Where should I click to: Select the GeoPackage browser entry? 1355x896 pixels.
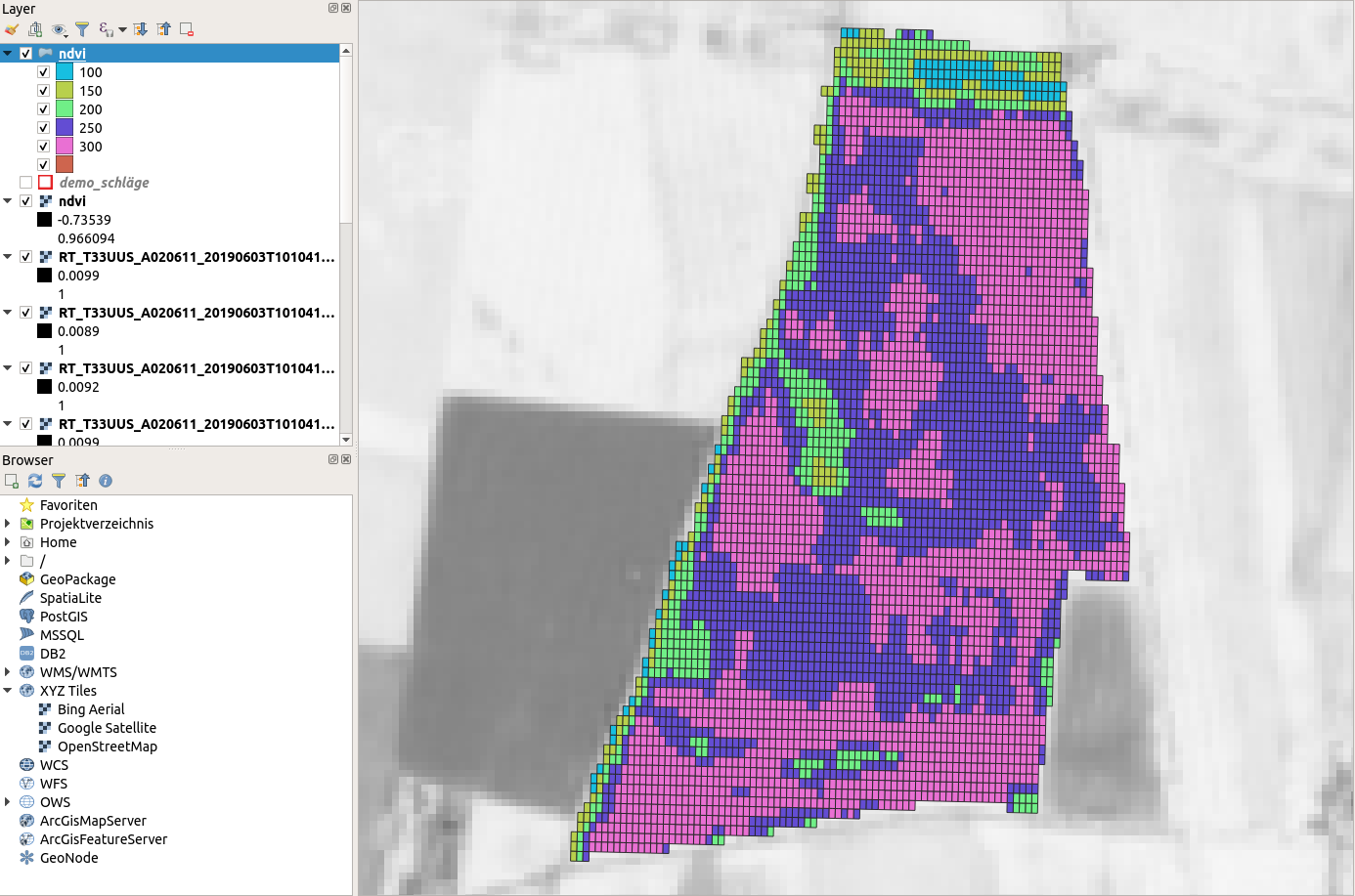coord(77,579)
